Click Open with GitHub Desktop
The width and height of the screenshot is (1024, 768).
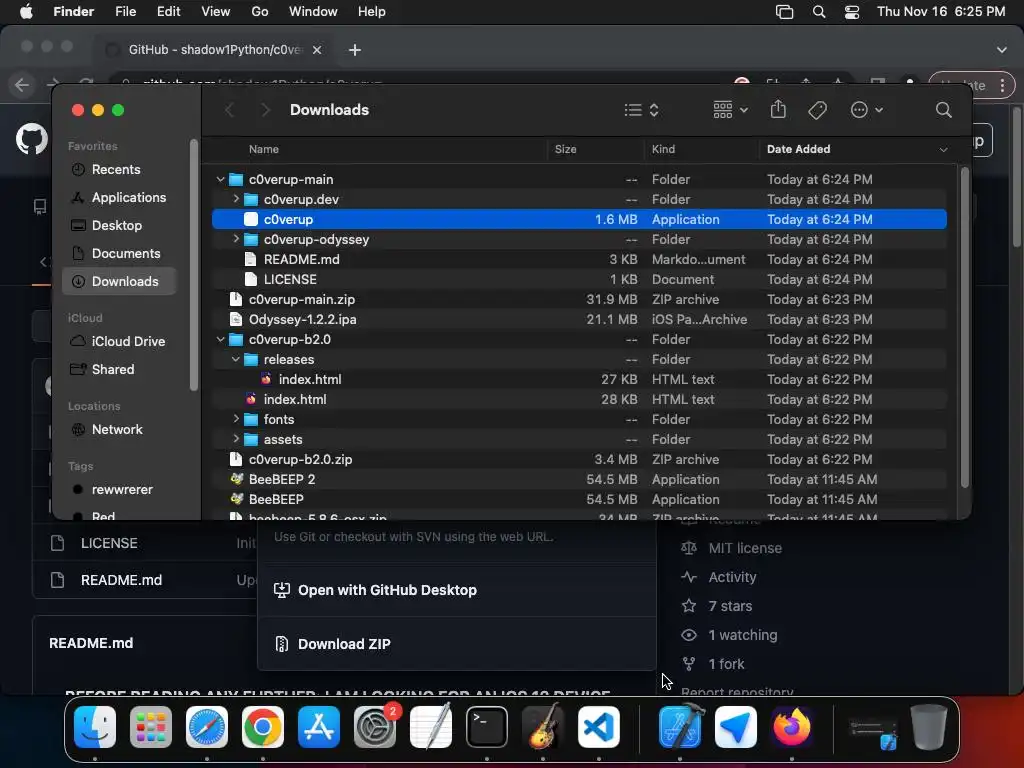[387, 590]
